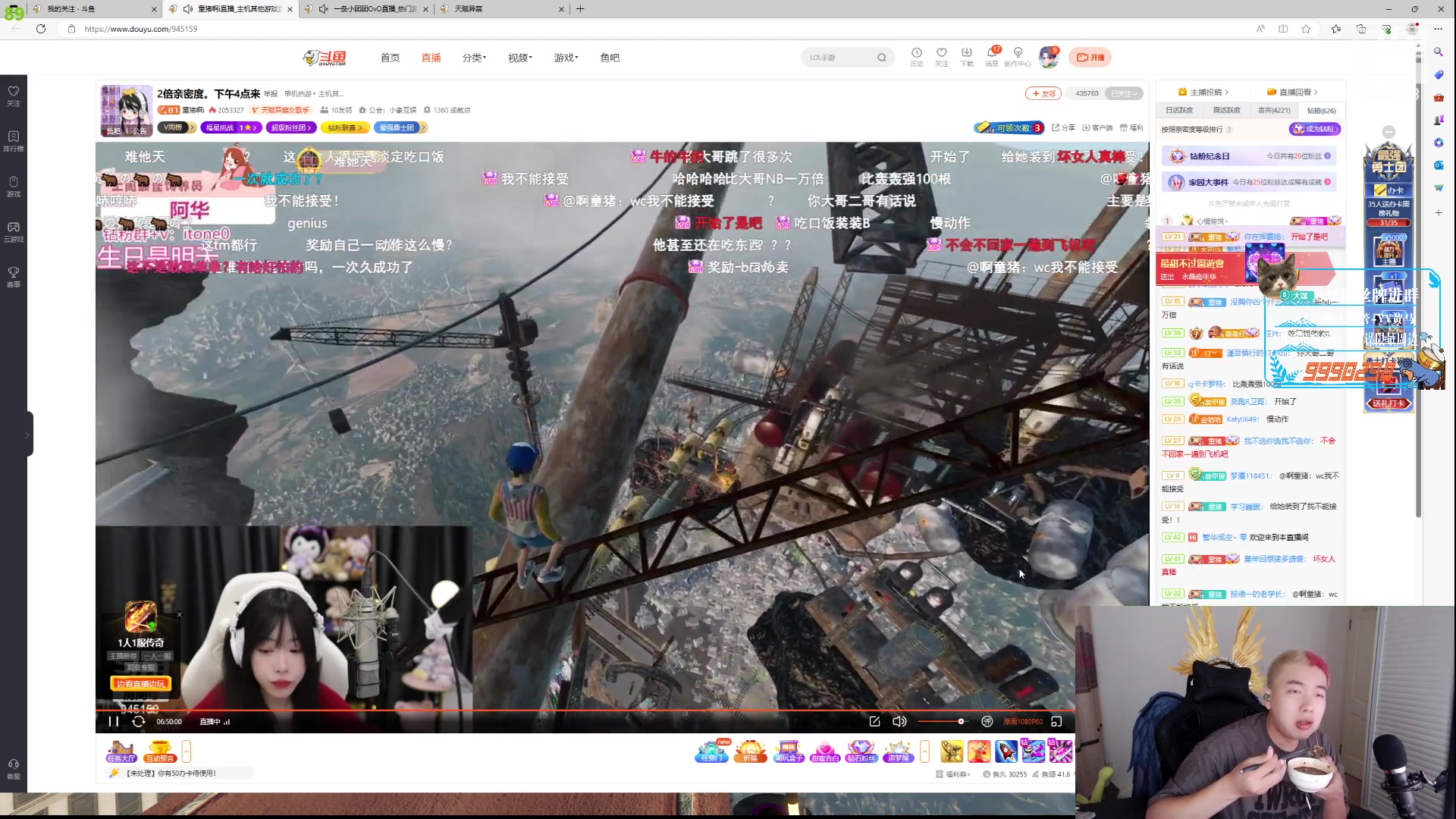Click the search magnifier in Douyu header
The image size is (1456, 819).
point(881,58)
